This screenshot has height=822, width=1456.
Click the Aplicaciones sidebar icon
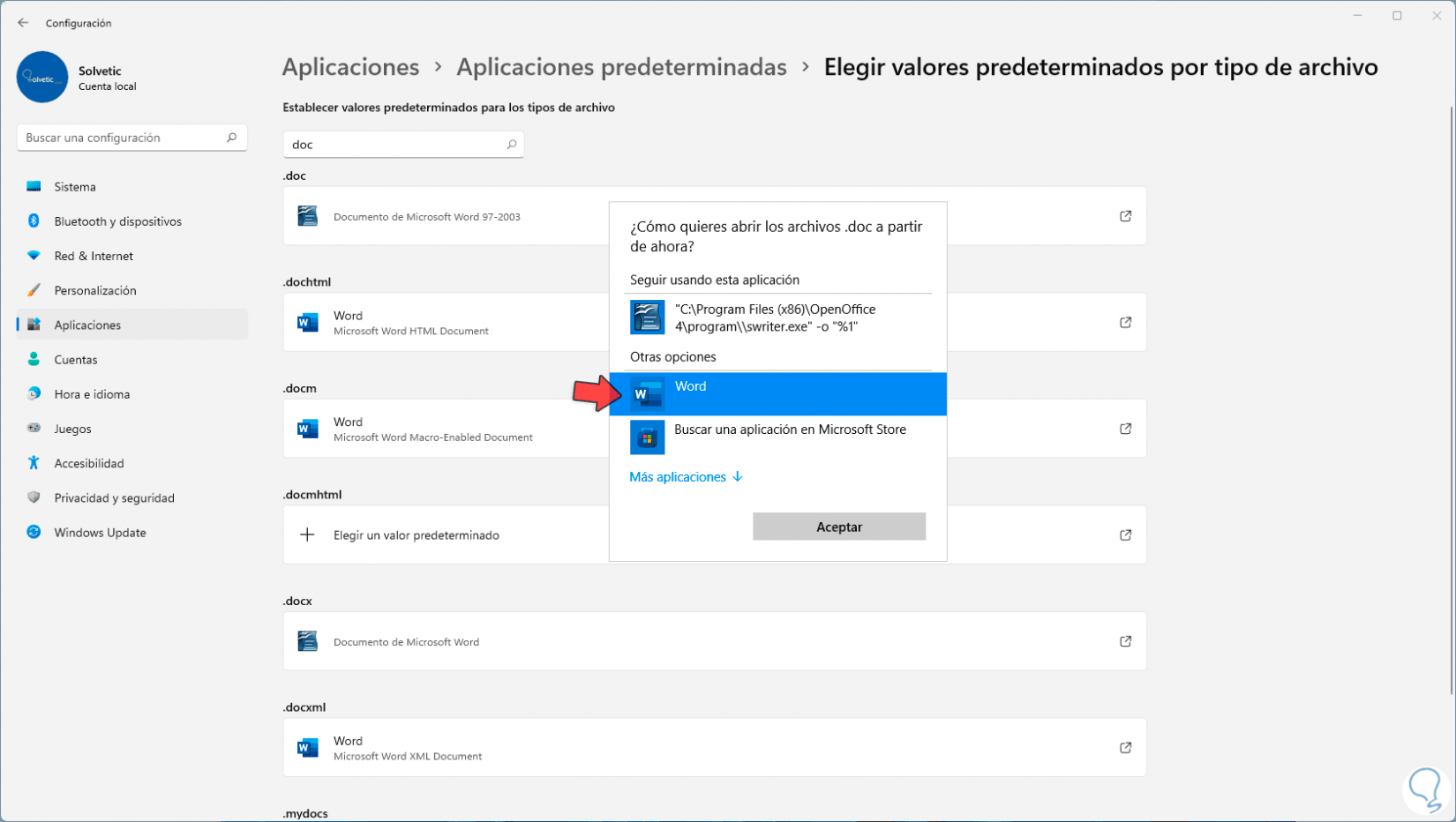click(34, 325)
